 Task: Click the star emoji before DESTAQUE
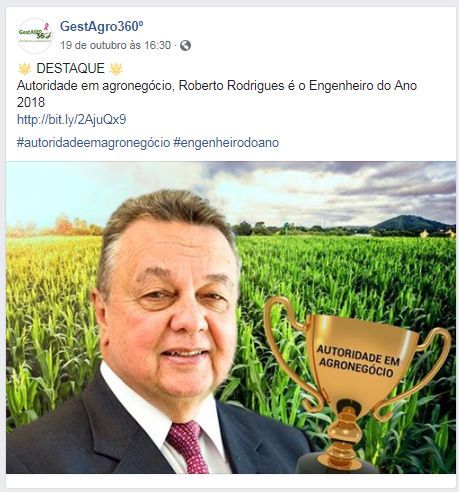click(x=24, y=69)
